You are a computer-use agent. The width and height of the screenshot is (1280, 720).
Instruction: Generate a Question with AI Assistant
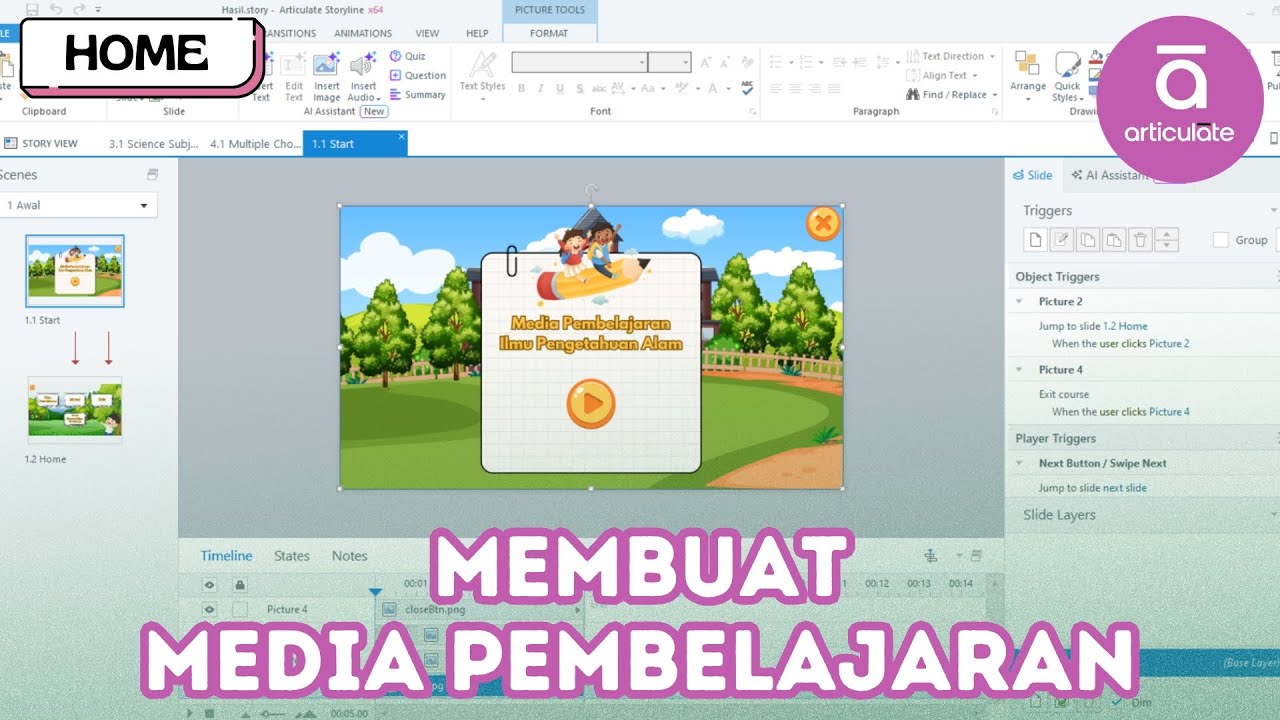[x=418, y=75]
